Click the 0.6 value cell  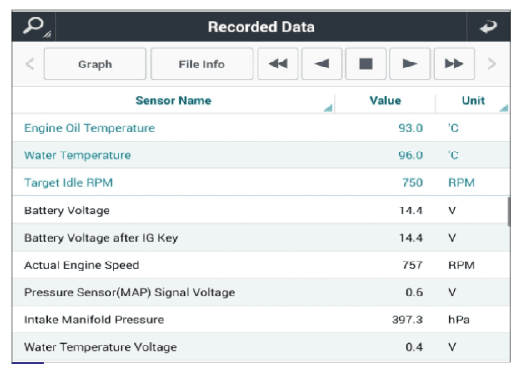414,292
